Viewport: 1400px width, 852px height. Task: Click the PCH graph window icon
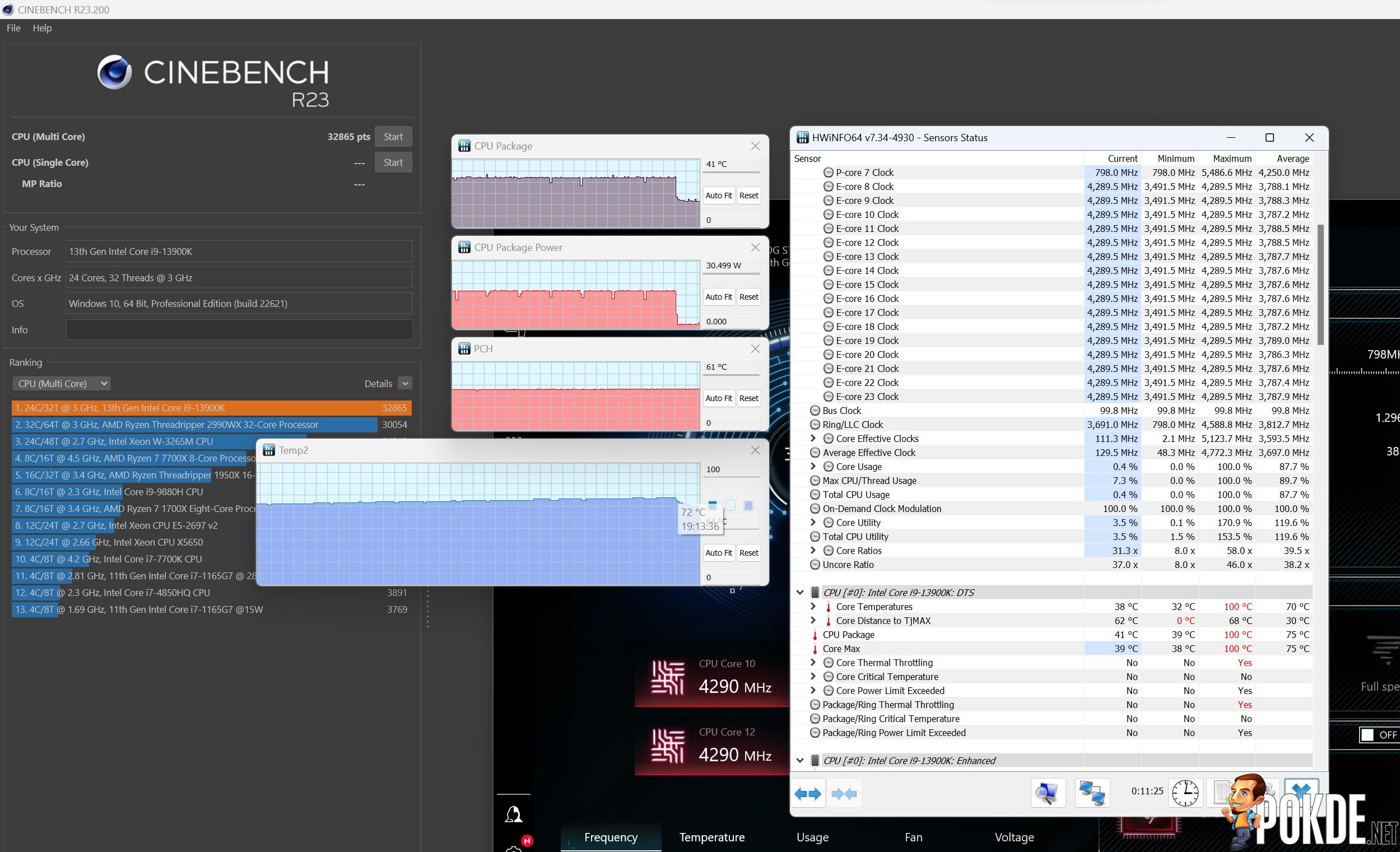[464, 348]
